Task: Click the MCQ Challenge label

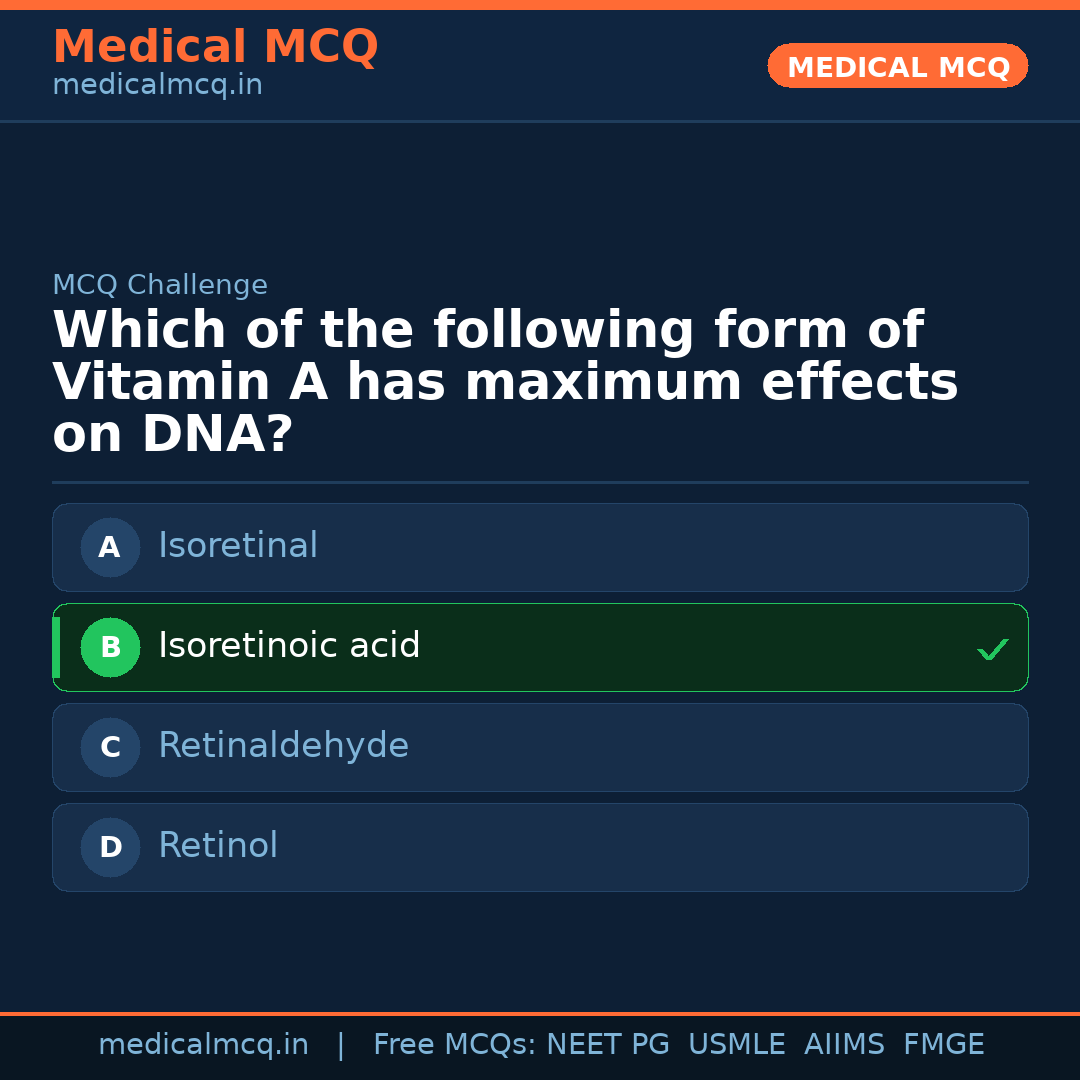Action: [160, 286]
